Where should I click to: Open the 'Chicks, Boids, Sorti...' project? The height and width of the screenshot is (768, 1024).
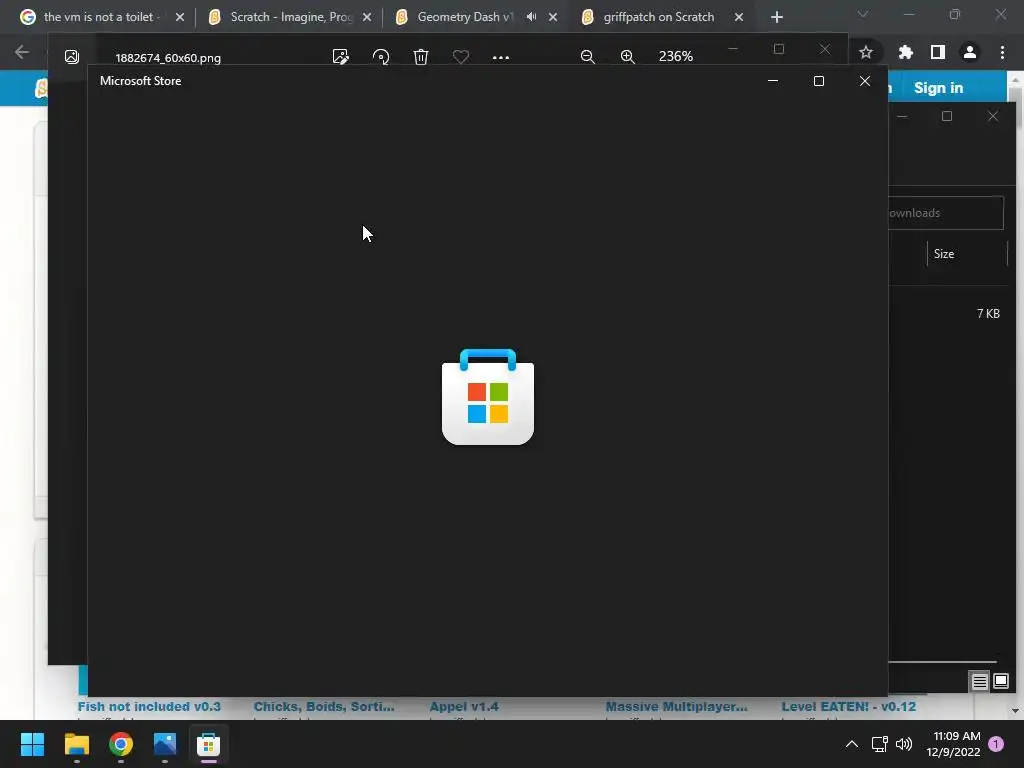tap(324, 707)
